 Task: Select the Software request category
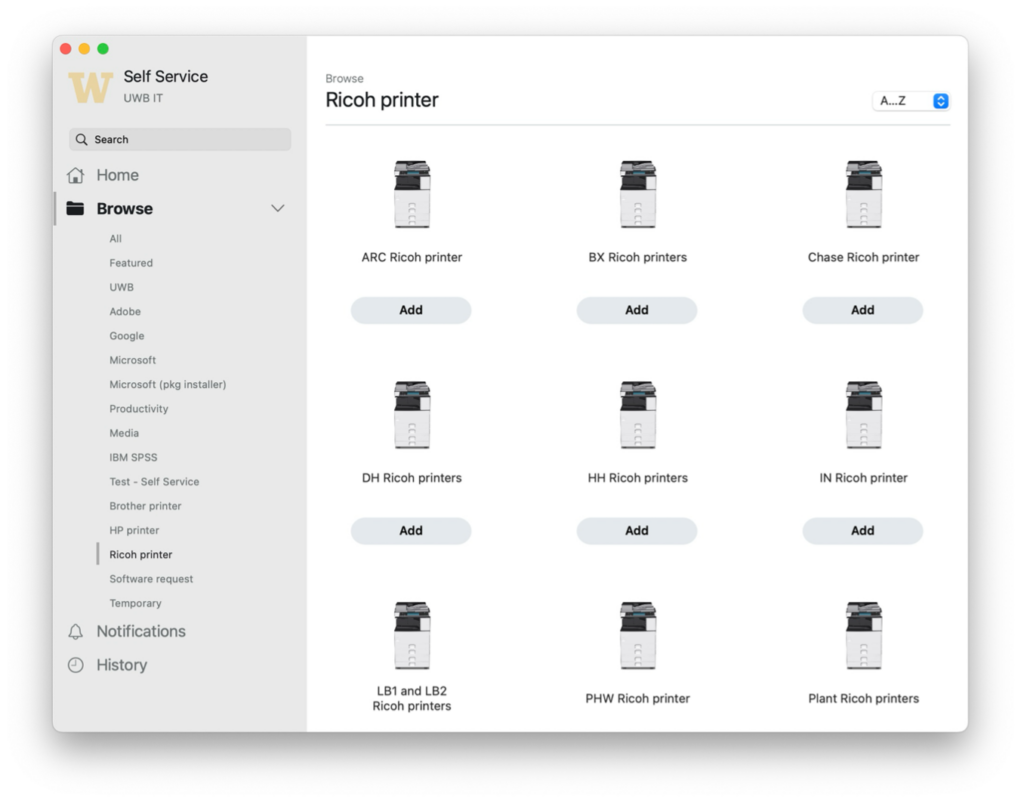point(151,578)
